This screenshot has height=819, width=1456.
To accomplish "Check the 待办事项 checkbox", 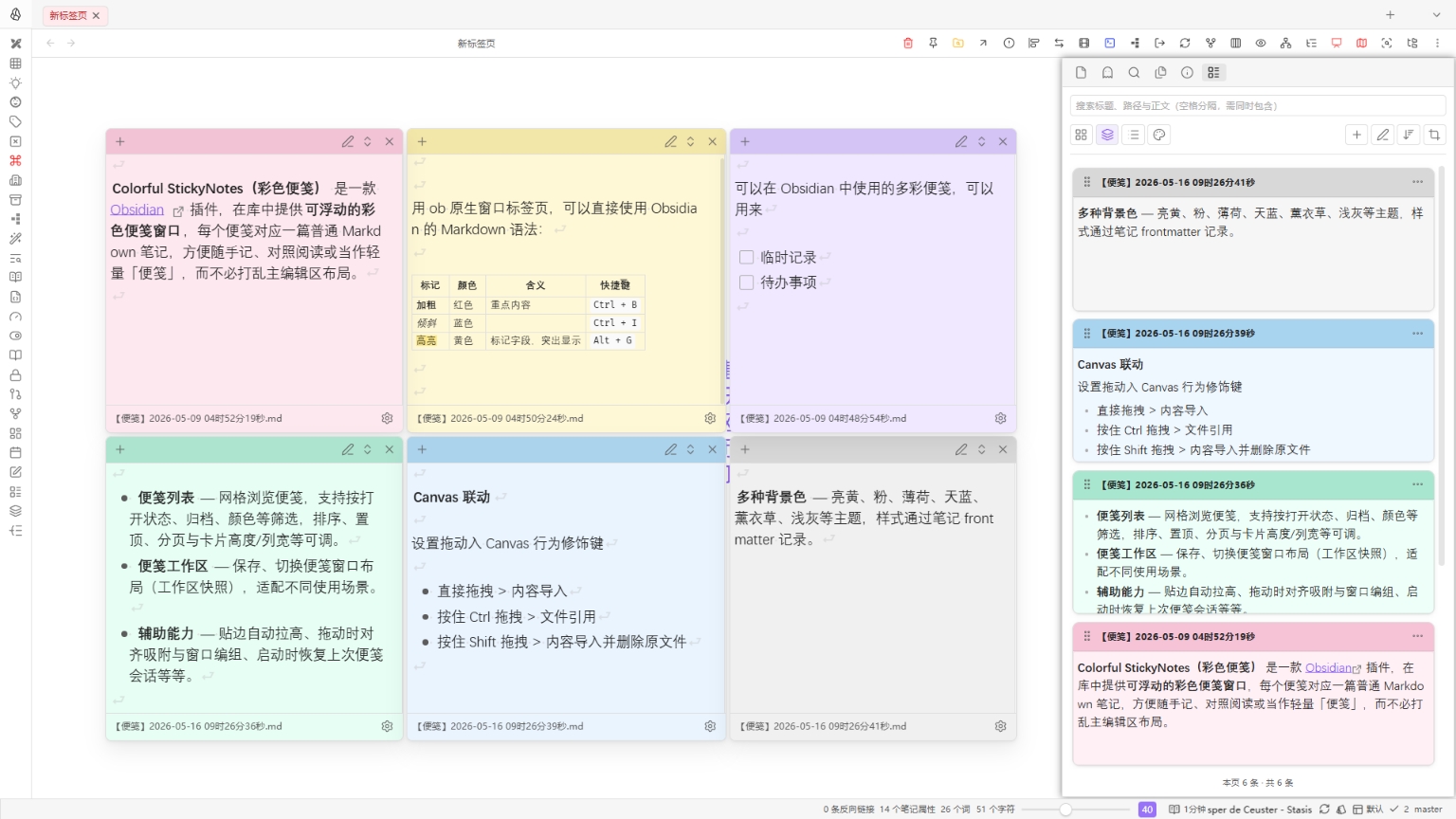I will coord(746,282).
